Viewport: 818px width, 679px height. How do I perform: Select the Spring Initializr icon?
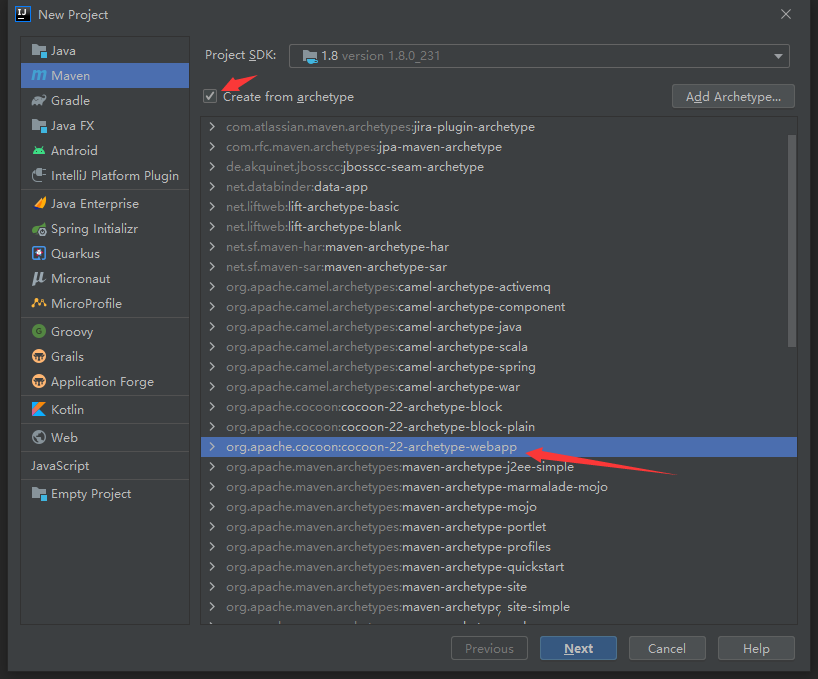[39, 229]
